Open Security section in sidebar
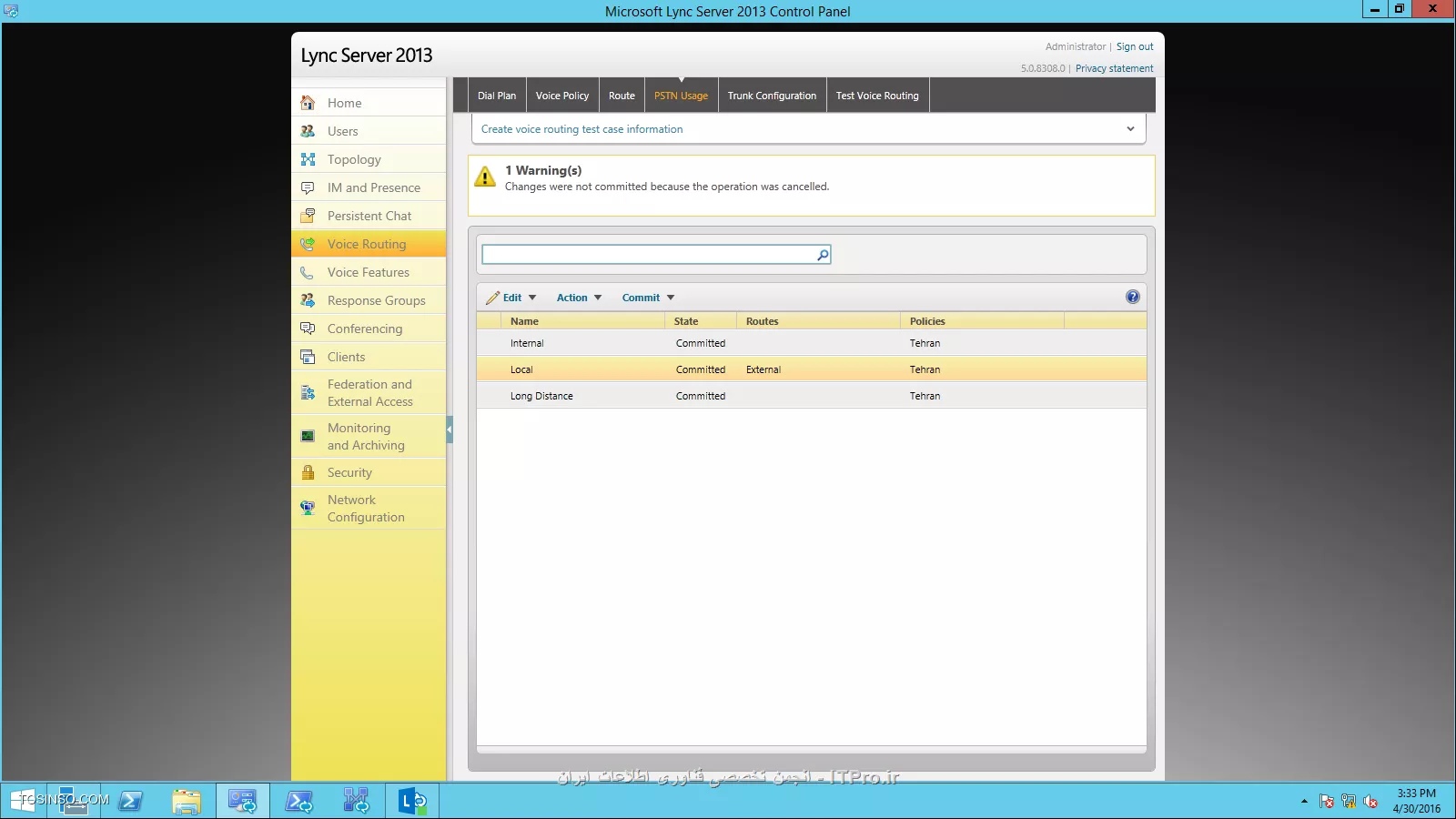 [369, 472]
